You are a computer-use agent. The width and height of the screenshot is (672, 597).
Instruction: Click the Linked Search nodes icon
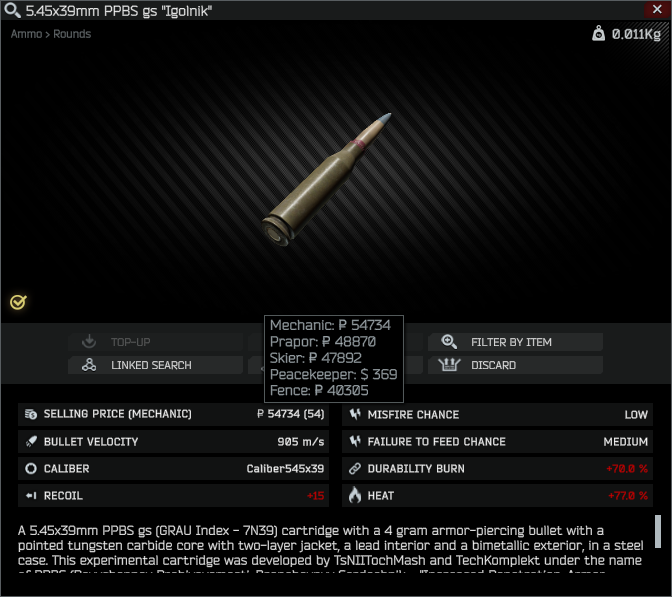(x=89, y=365)
